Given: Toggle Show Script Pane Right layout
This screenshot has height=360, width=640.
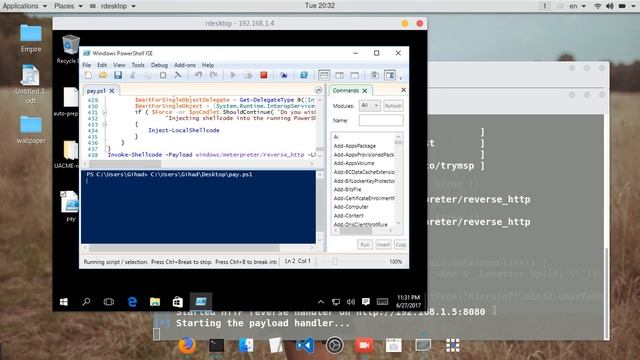Looking at the screenshot, I should tap(340, 75).
